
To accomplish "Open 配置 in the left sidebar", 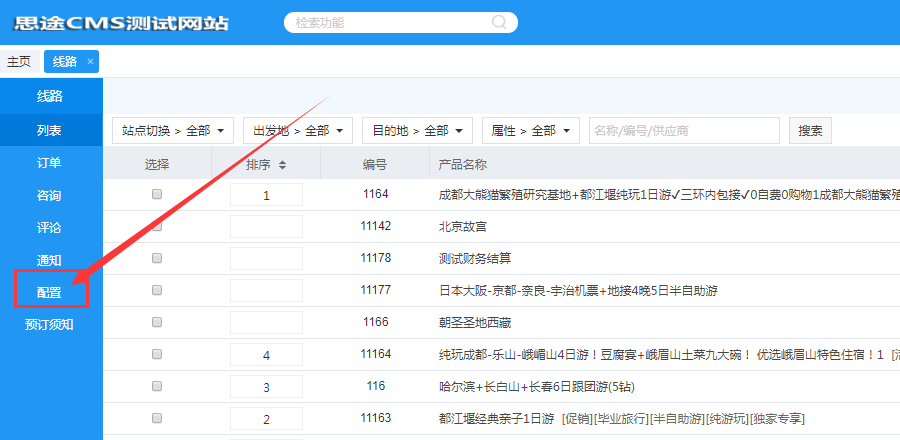I will click(50, 292).
